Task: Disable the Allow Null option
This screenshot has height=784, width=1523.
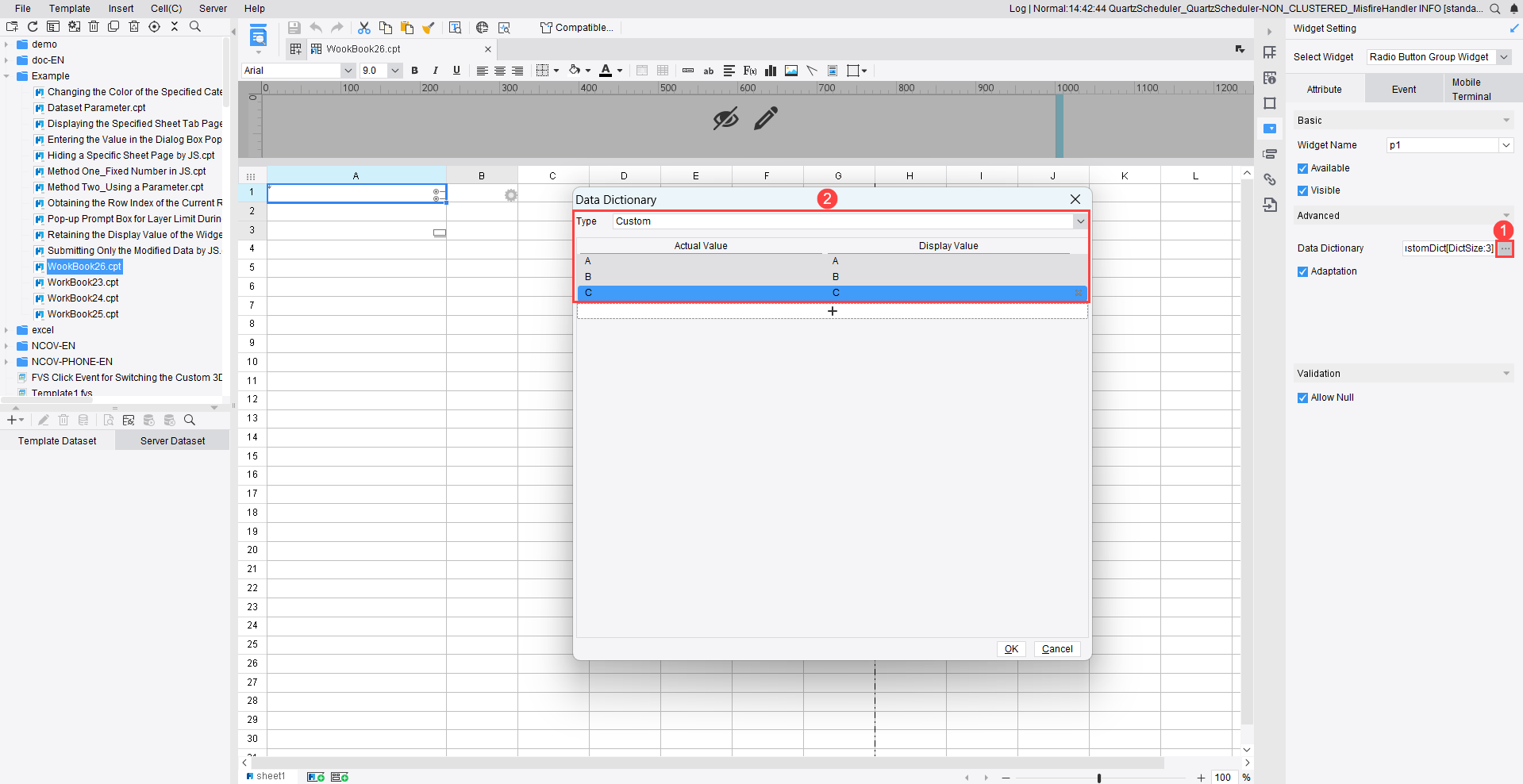Action: pyautogui.click(x=1302, y=397)
